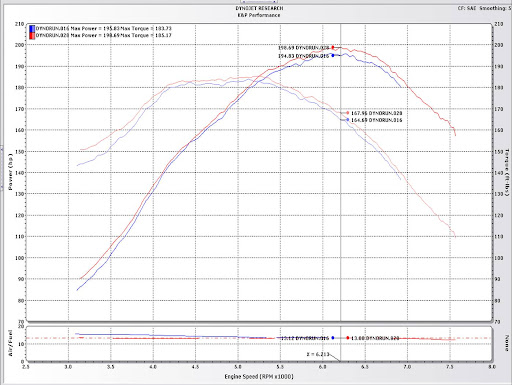Click the red air/fuel marker for DYNORUN.028
512x385 pixels.
[348, 338]
